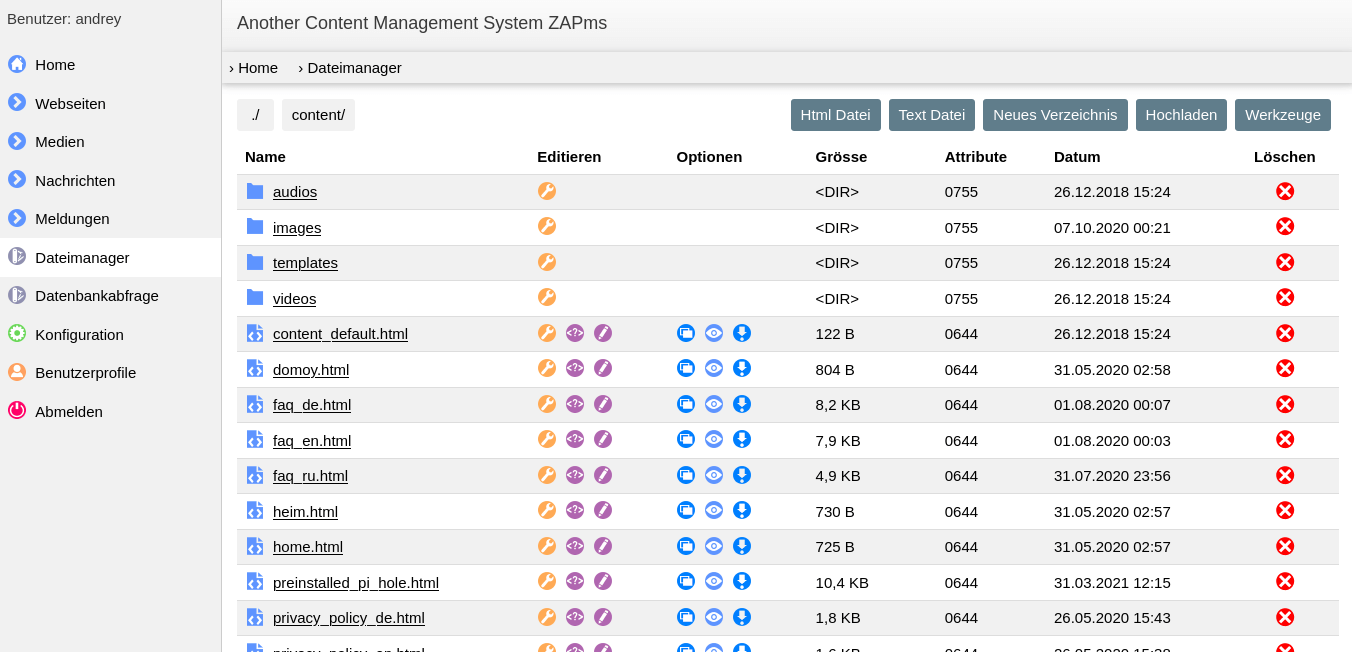
Task: Click code icon for heim.html
Action: pyautogui.click(x=575, y=510)
